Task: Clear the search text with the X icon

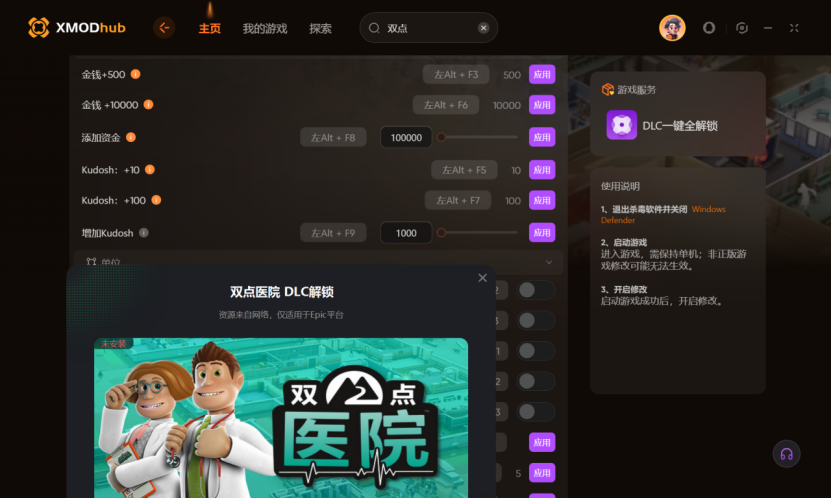Action: pos(483,28)
